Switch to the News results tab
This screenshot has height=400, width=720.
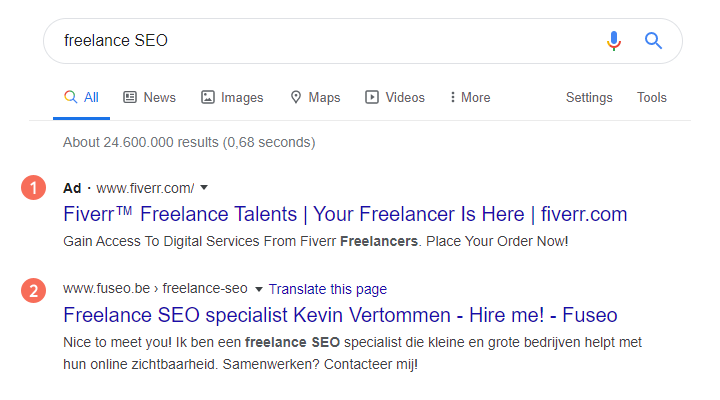click(149, 97)
